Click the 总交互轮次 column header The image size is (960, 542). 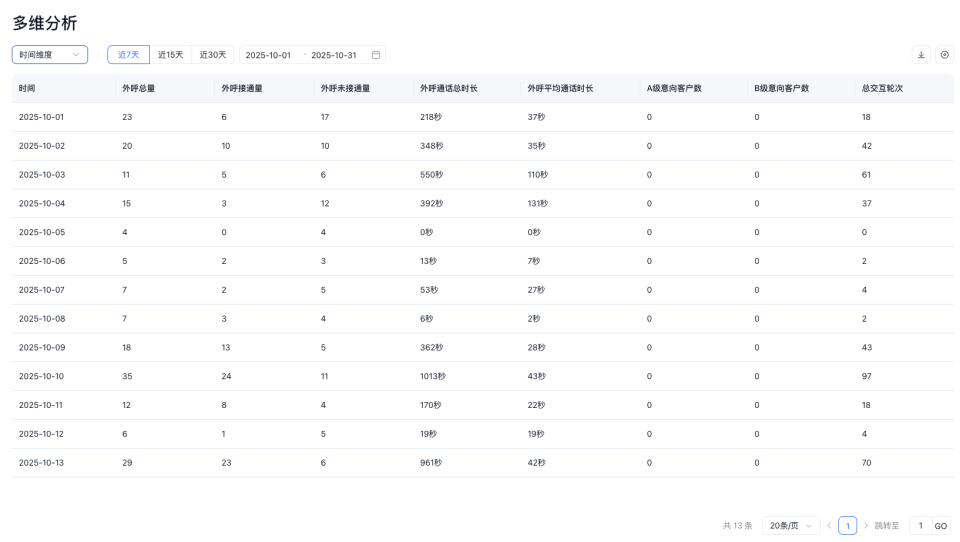(x=882, y=88)
